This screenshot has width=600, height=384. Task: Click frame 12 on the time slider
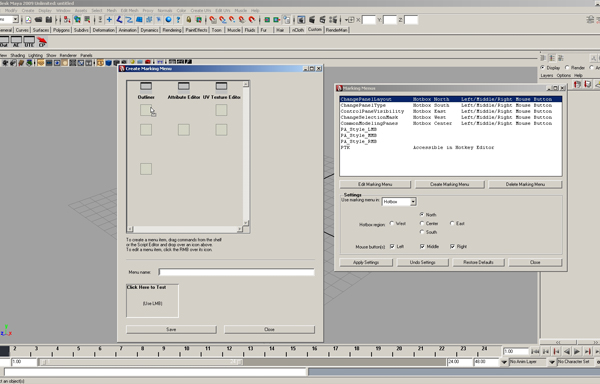click(229, 350)
